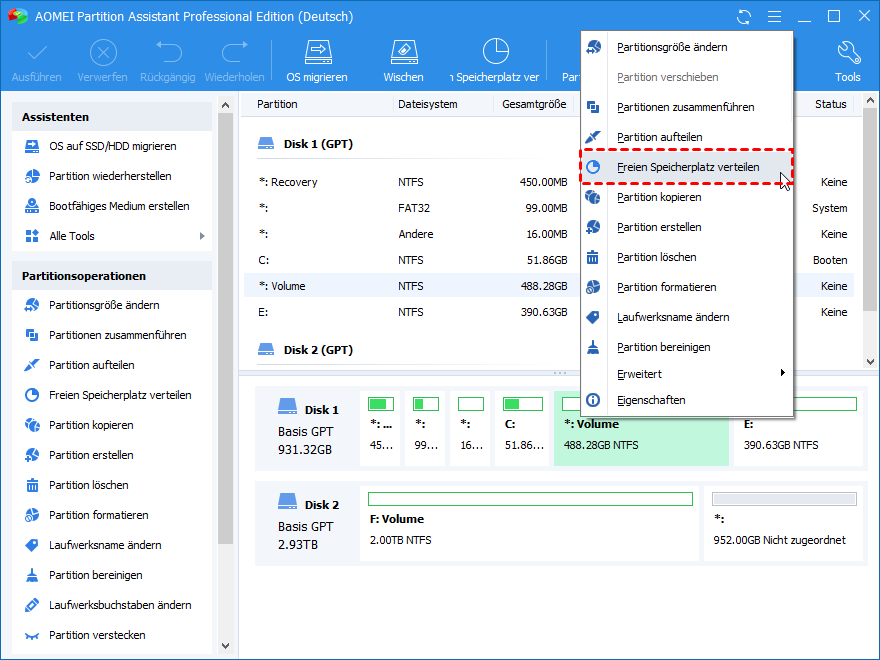This screenshot has width=880, height=660.
Task: Select the F: Volume usage bar on Disk 2
Action: tap(530, 498)
